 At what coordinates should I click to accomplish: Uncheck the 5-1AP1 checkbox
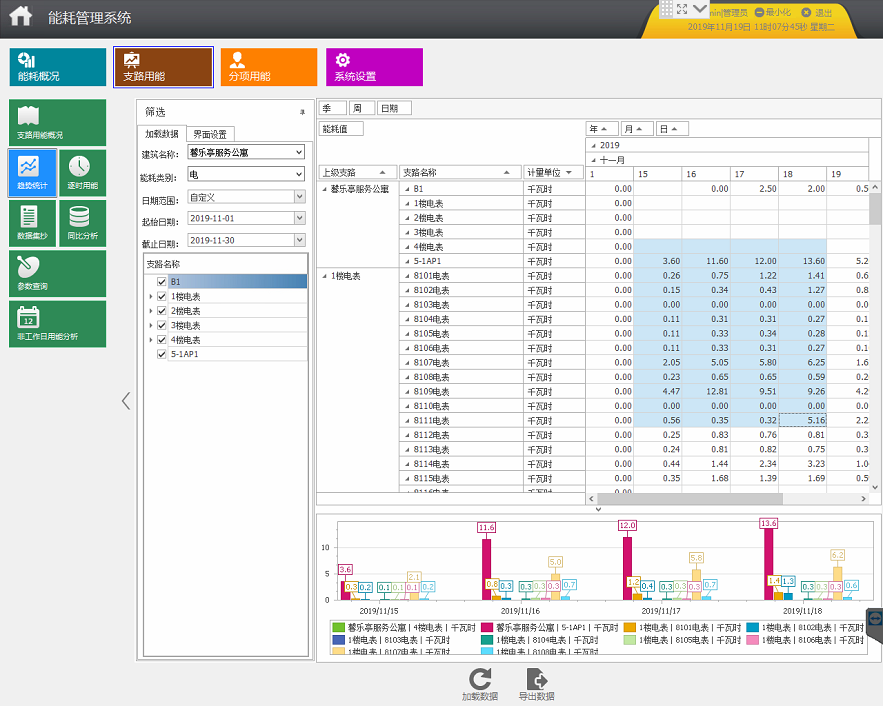tap(162, 354)
